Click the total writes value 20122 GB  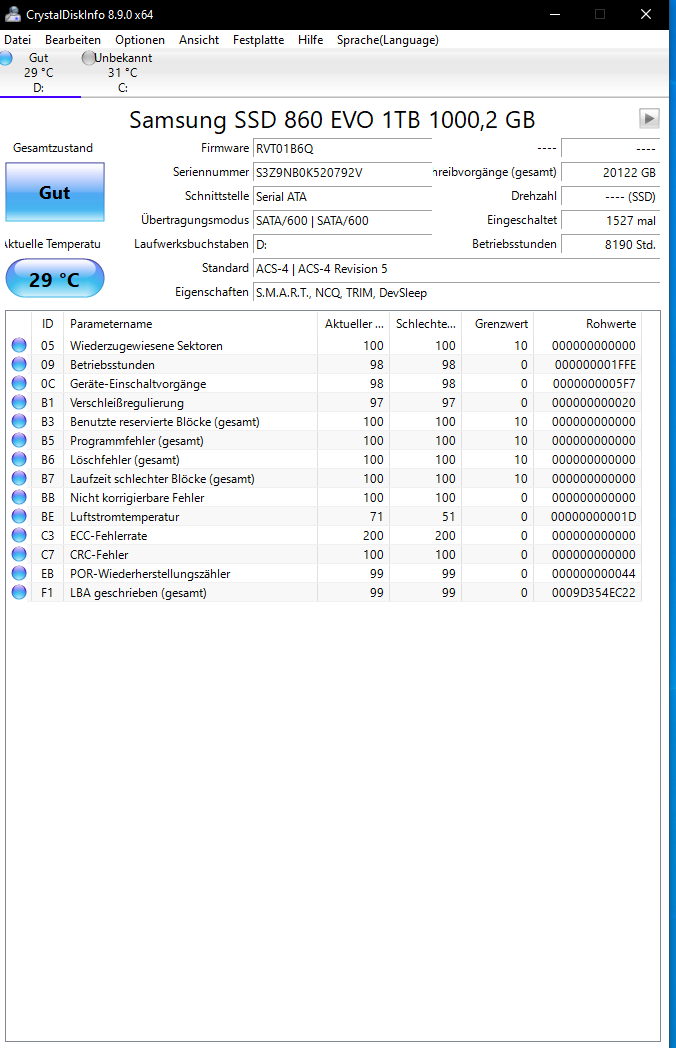point(610,172)
